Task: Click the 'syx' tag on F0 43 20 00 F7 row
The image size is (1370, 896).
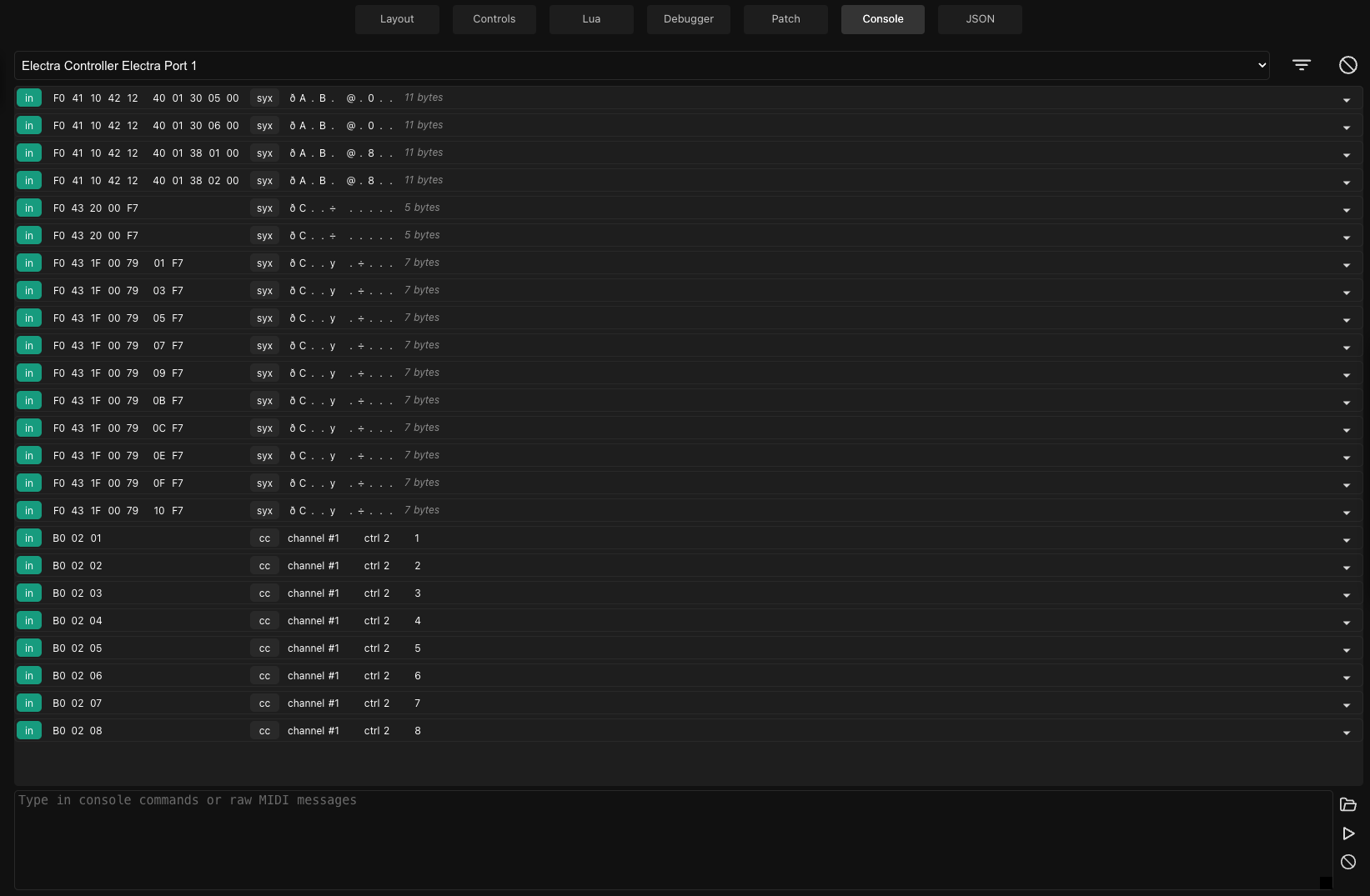Action: click(264, 208)
